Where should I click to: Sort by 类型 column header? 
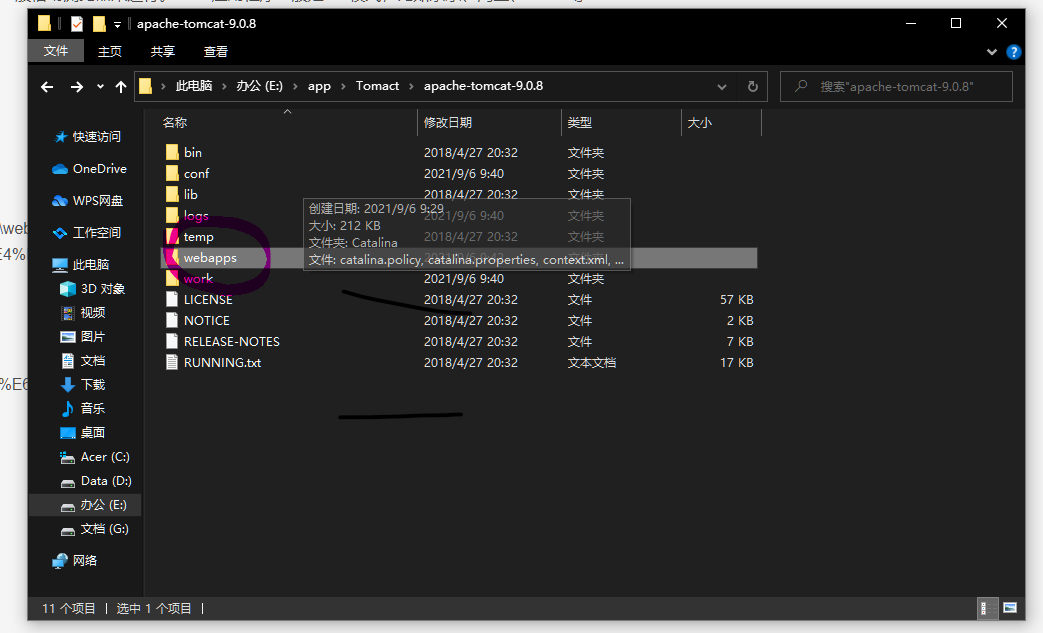[579, 122]
